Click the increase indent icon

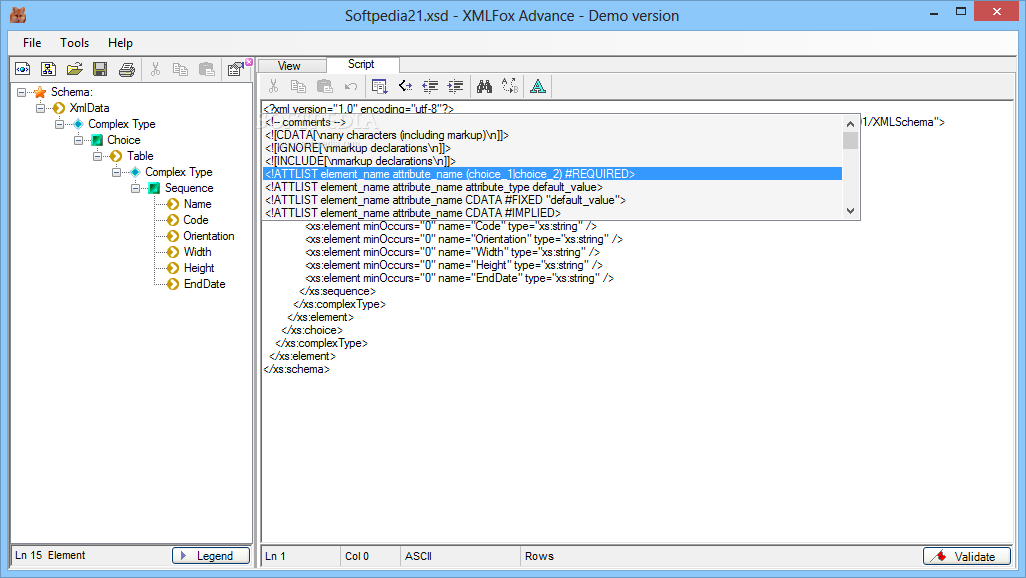(x=455, y=86)
